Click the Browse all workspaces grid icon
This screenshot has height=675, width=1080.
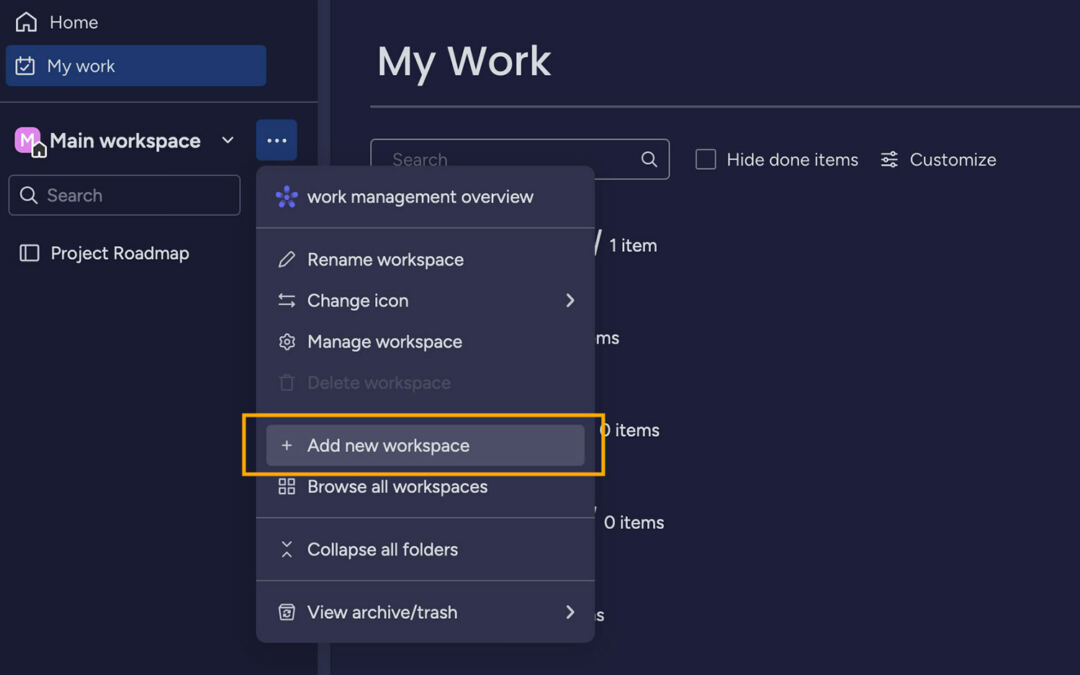pyautogui.click(x=287, y=487)
